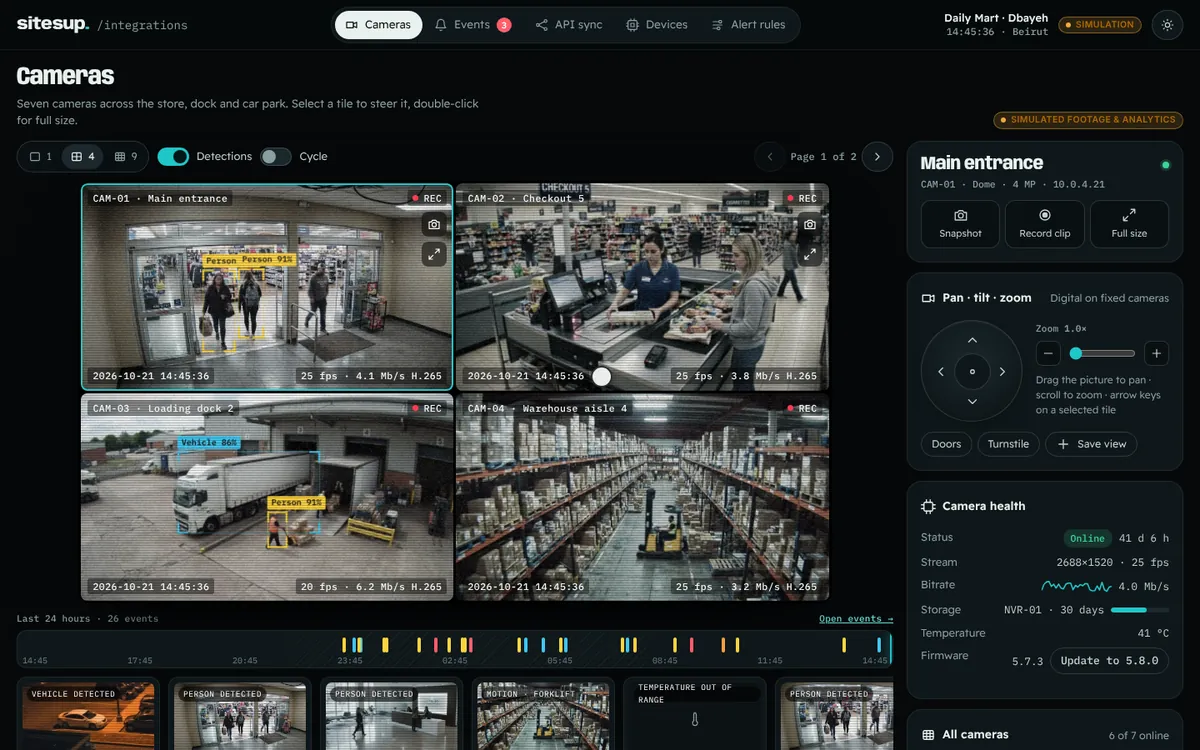Screen dimensions: 1200x750
Task: Toggle the light/dark theme sun icon
Action: [1167, 25]
